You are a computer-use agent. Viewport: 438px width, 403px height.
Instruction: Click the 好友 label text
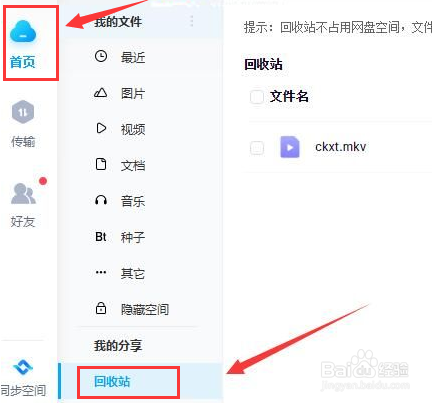tap(23, 221)
